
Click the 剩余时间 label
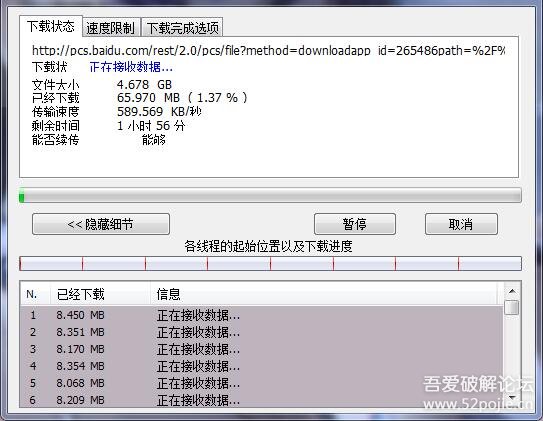[55, 125]
